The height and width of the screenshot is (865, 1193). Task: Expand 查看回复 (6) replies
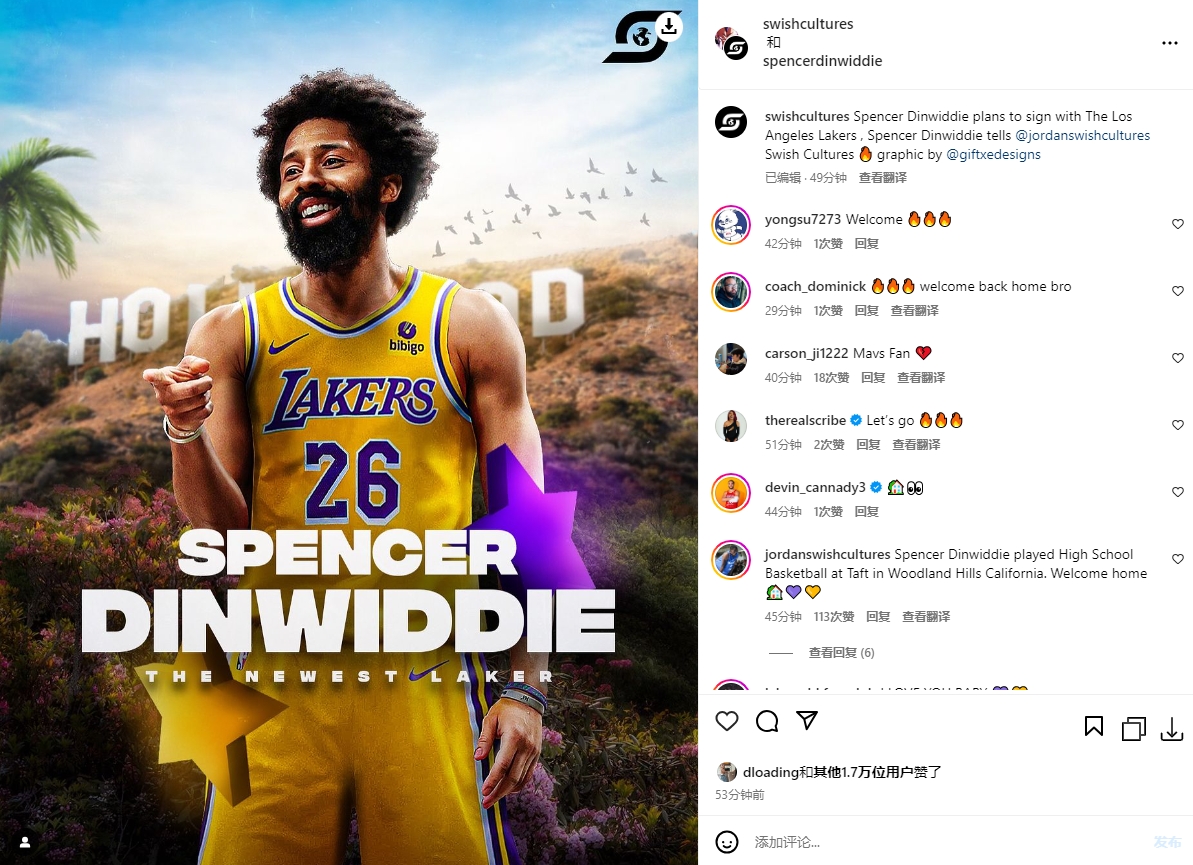[841, 652]
